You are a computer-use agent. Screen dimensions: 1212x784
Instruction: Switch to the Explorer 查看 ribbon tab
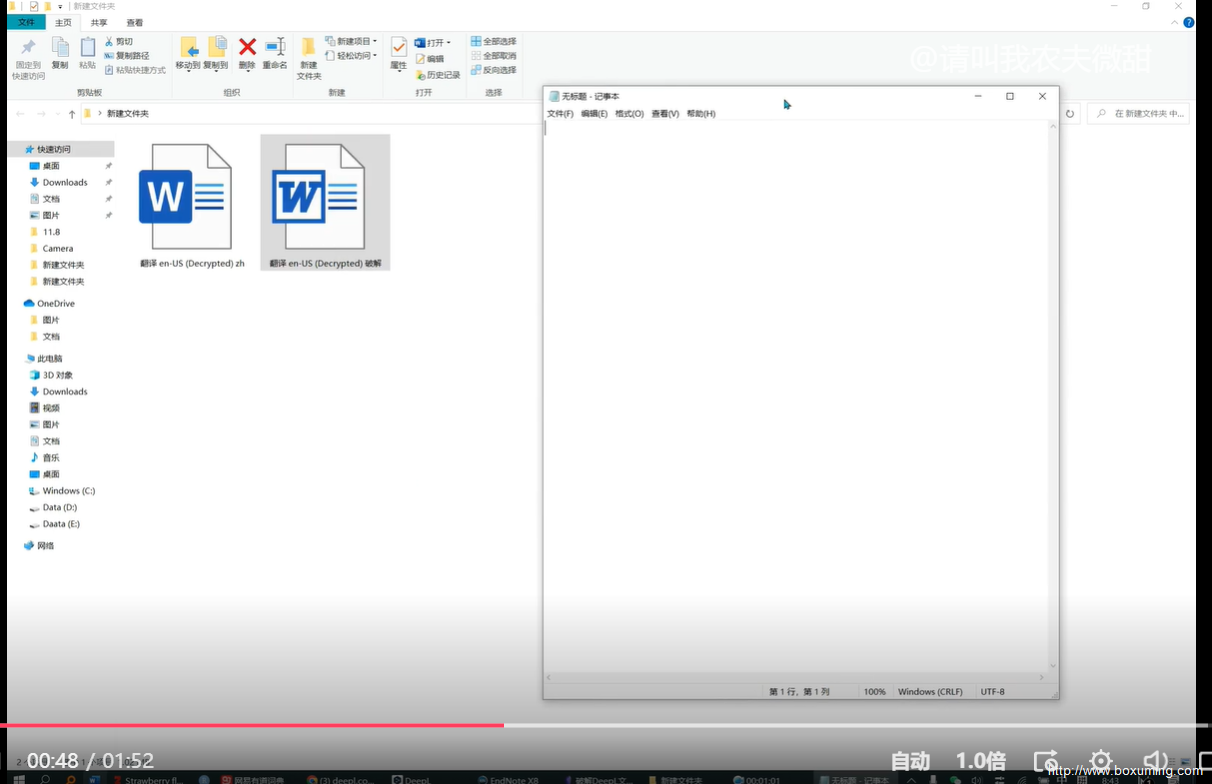pyautogui.click(x=134, y=22)
